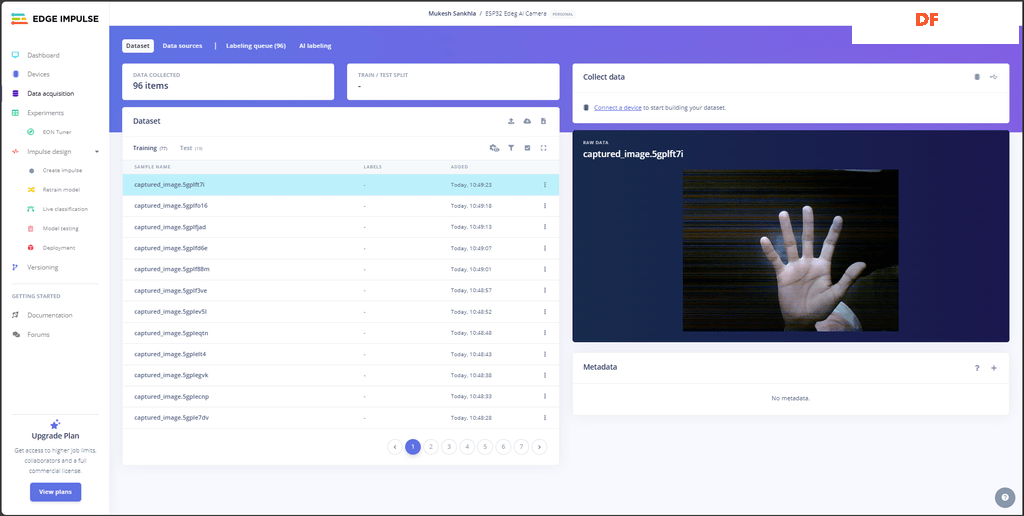Open three-dot menu for captured_image.5gplf3ve
The image size is (1024, 516).
pyautogui.click(x=545, y=291)
